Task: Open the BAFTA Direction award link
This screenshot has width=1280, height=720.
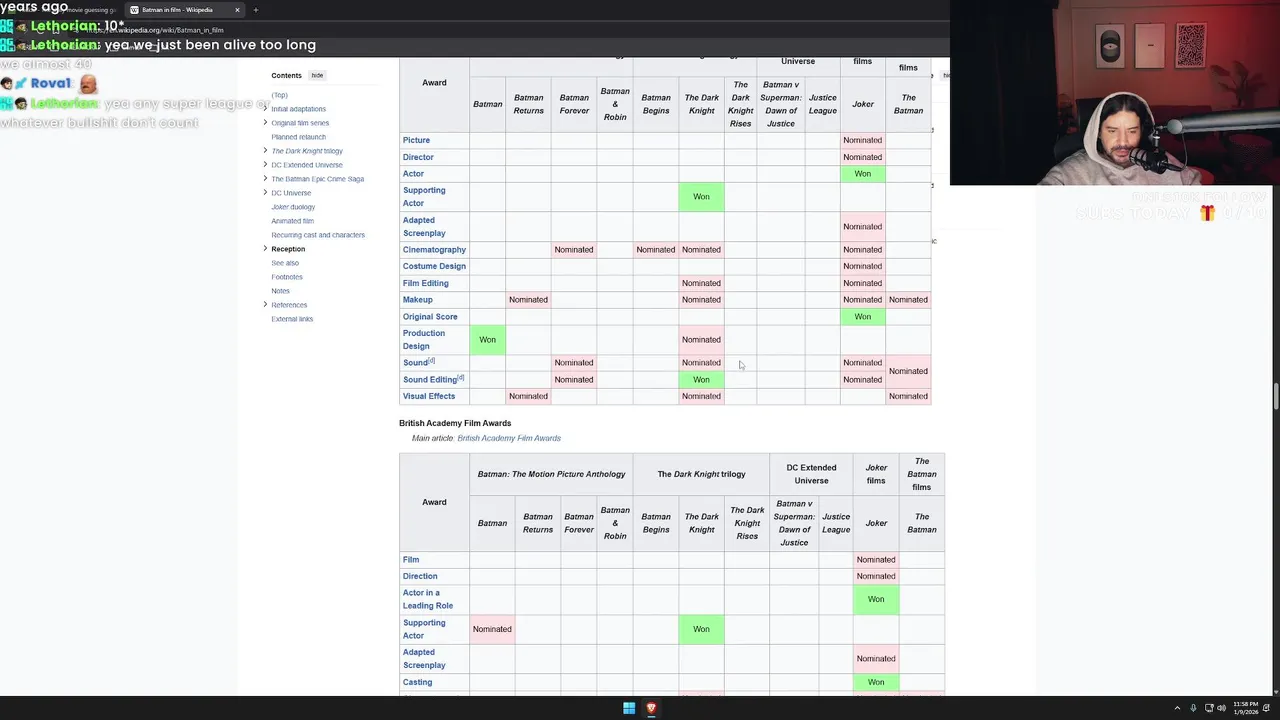Action: [420, 576]
